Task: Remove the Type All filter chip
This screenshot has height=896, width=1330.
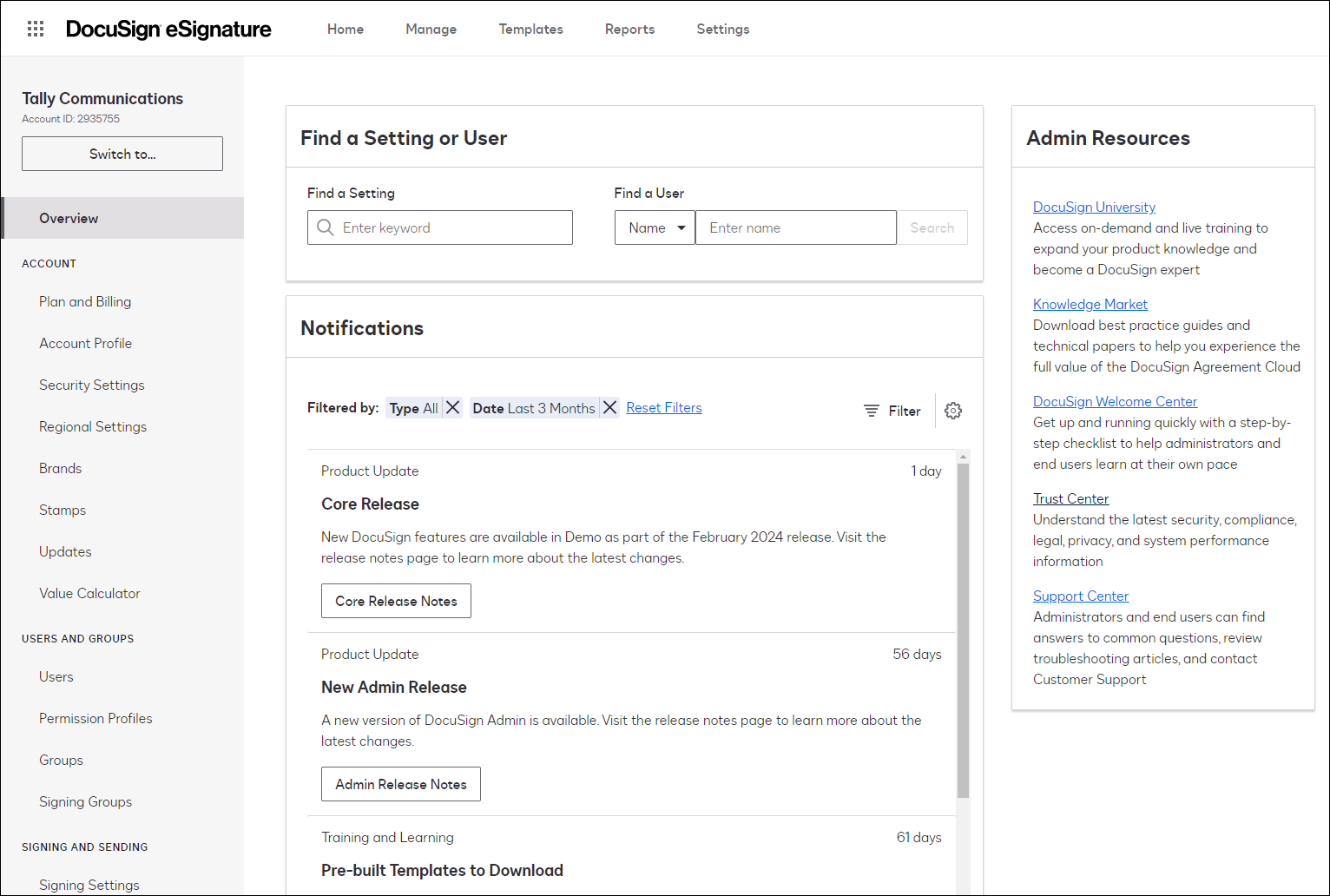Action: tap(453, 408)
